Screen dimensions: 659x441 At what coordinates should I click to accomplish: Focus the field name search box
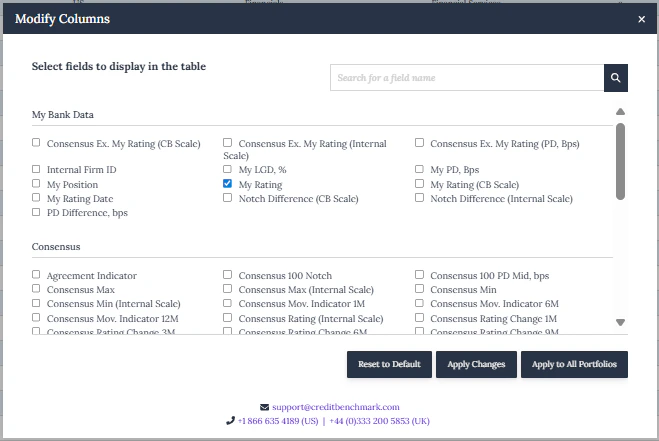pos(467,78)
